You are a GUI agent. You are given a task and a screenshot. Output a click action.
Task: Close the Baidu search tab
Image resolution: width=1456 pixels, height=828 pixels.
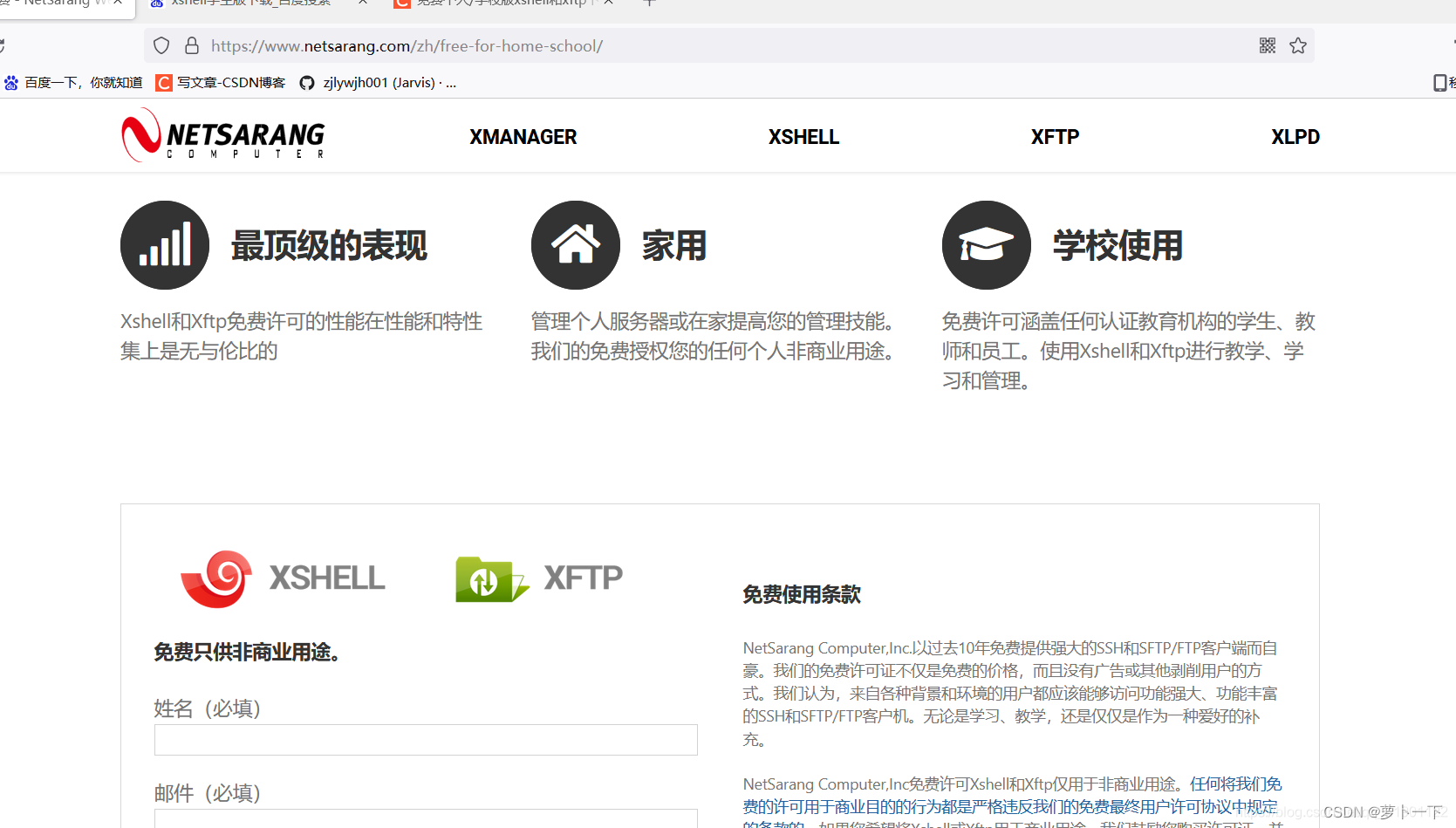coord(363,3)
